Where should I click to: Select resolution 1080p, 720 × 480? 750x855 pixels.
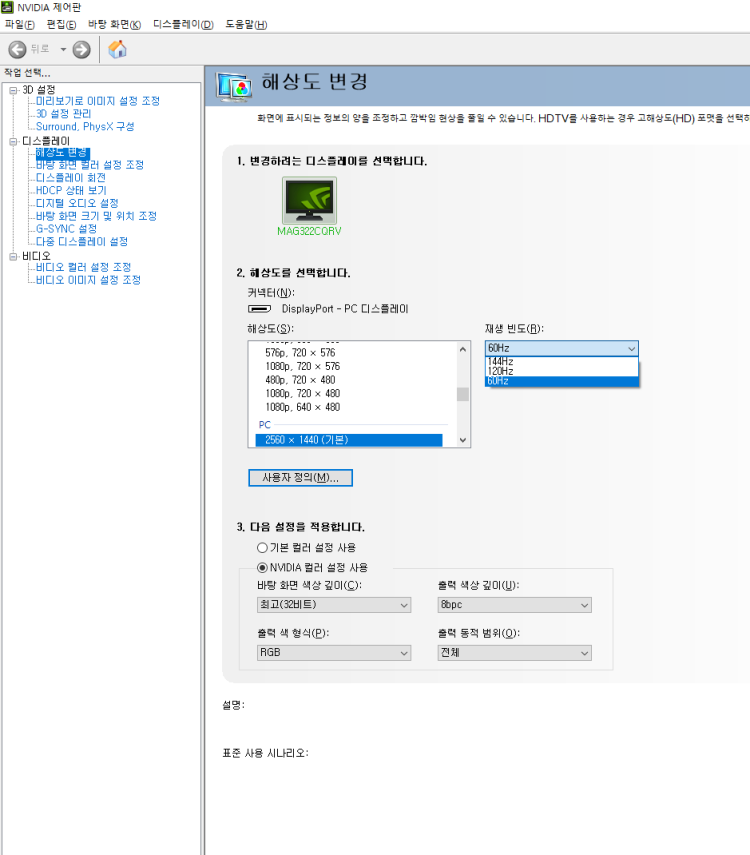(303, 394)
